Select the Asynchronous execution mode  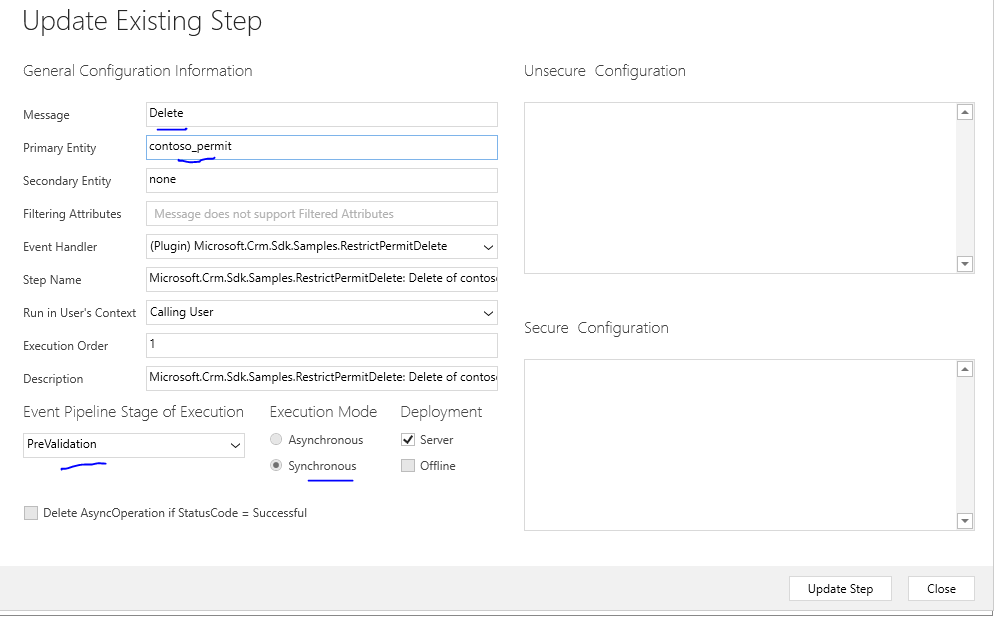click(276, 439)
